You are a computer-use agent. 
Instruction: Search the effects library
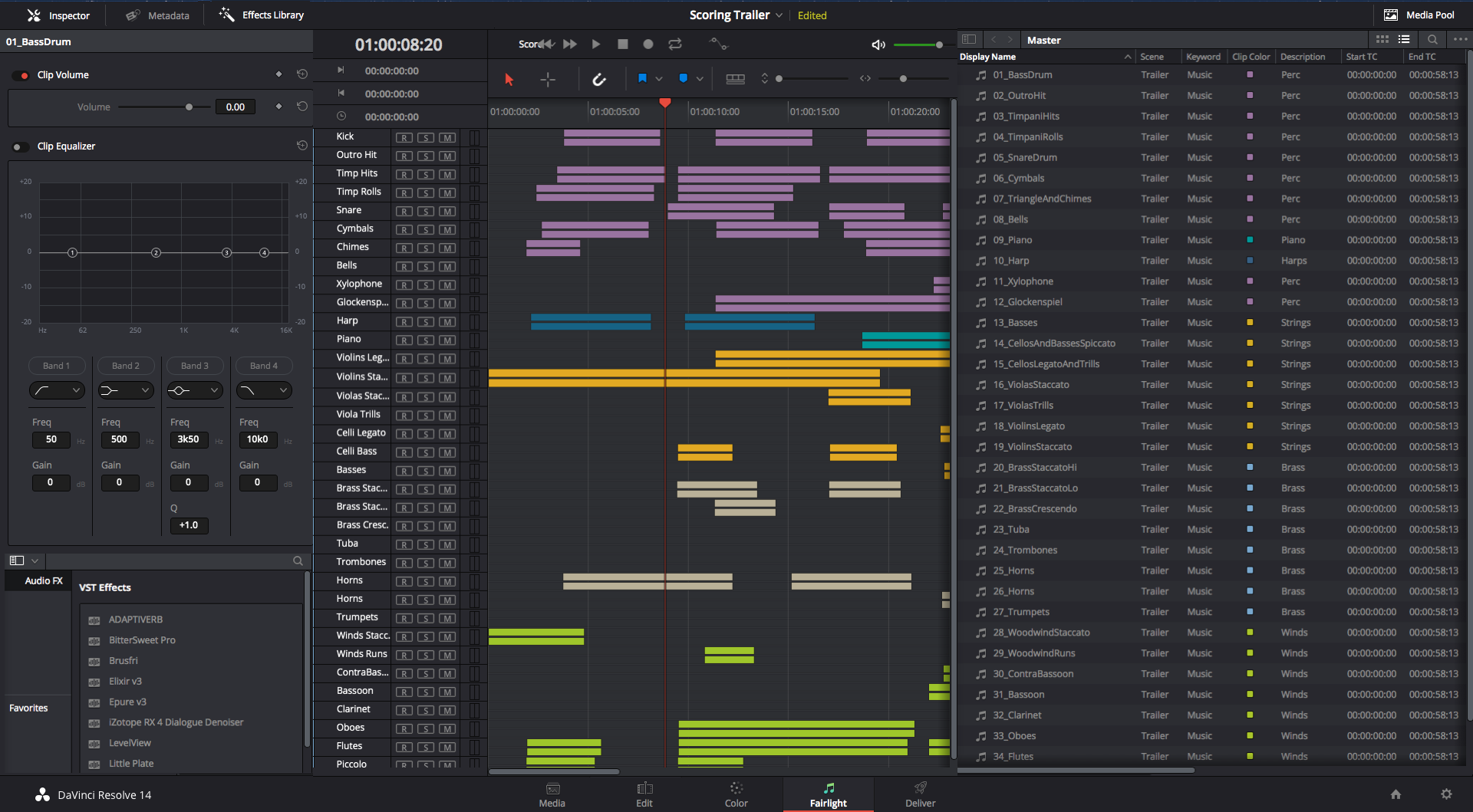298,561
